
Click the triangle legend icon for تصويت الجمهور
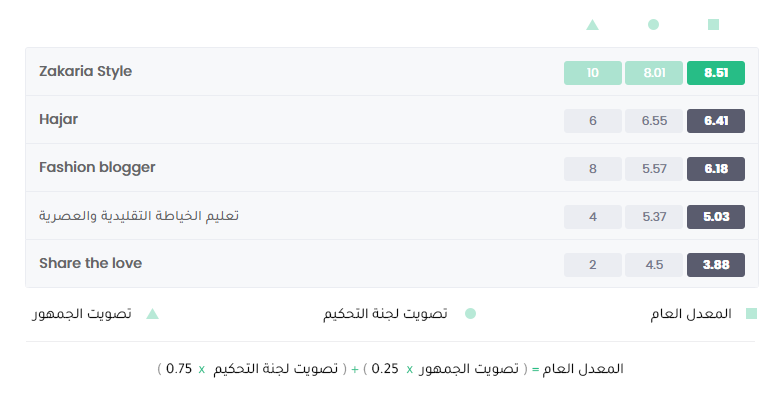pos(152,314)
